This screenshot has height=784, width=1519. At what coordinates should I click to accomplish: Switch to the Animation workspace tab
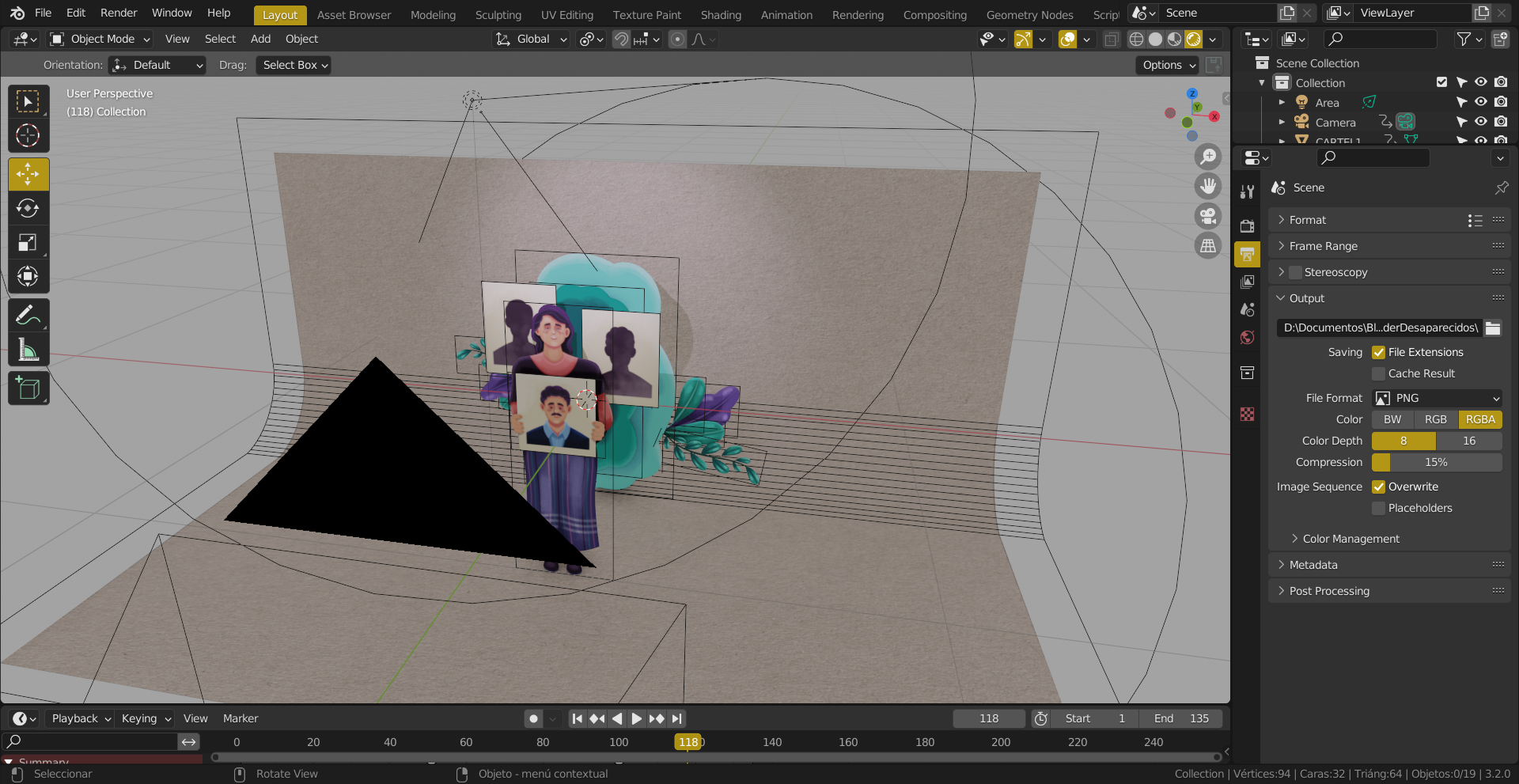[786, 15]
